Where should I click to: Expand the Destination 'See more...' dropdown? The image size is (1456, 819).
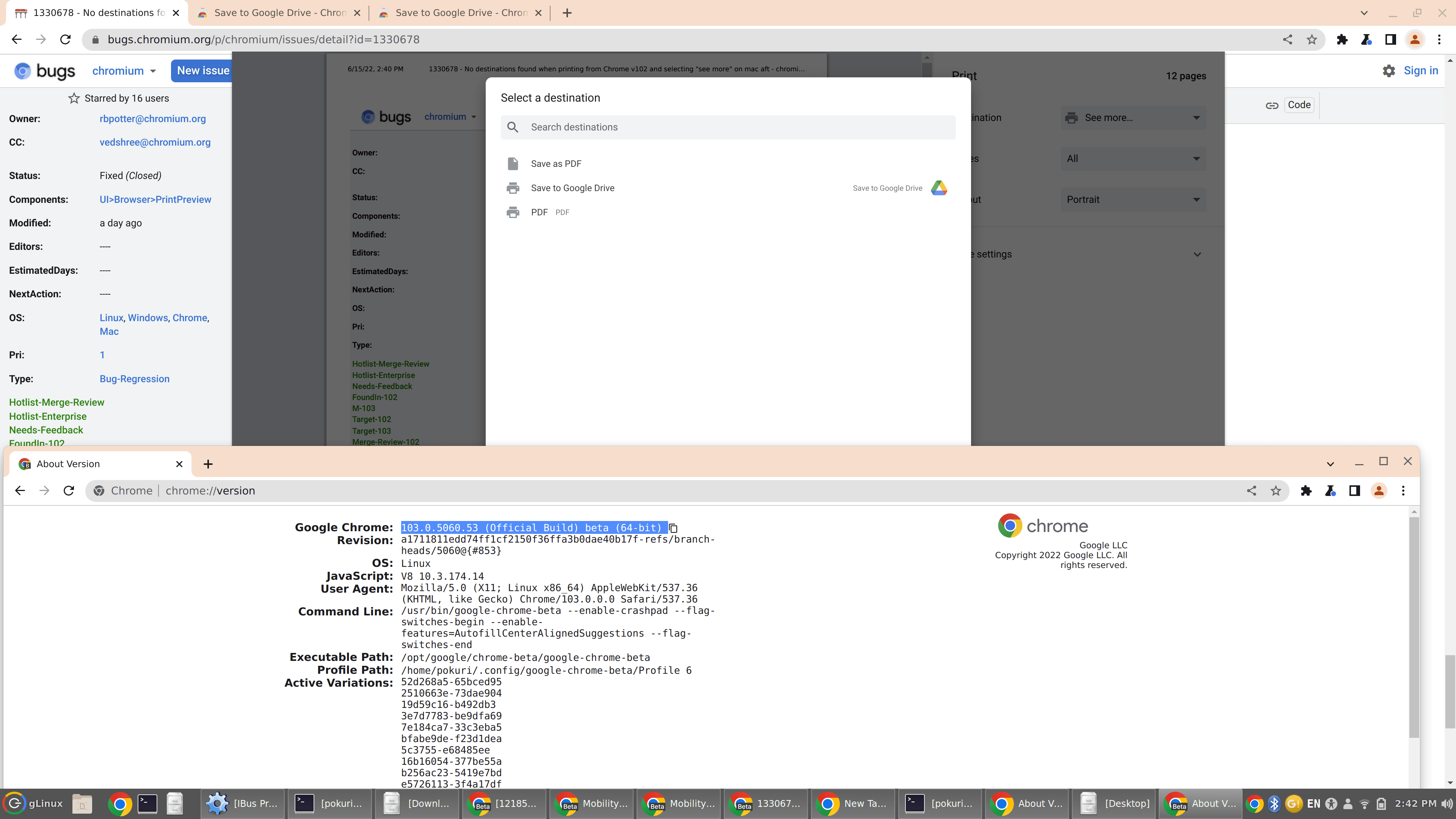tap(1133, 118)
